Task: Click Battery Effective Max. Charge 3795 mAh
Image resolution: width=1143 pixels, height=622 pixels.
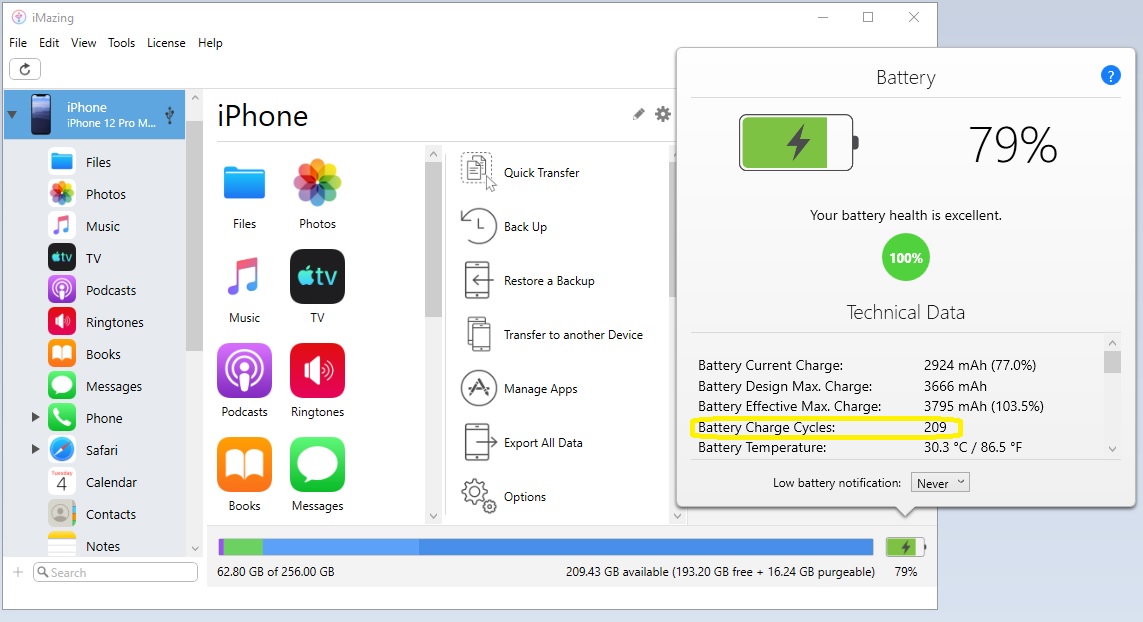Action: click(x=983, y=406)
